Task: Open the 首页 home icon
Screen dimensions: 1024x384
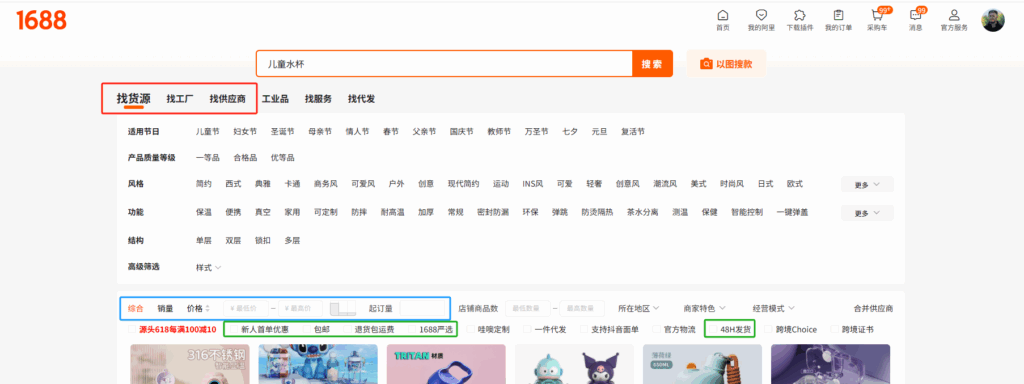Action: coord(722,15)
